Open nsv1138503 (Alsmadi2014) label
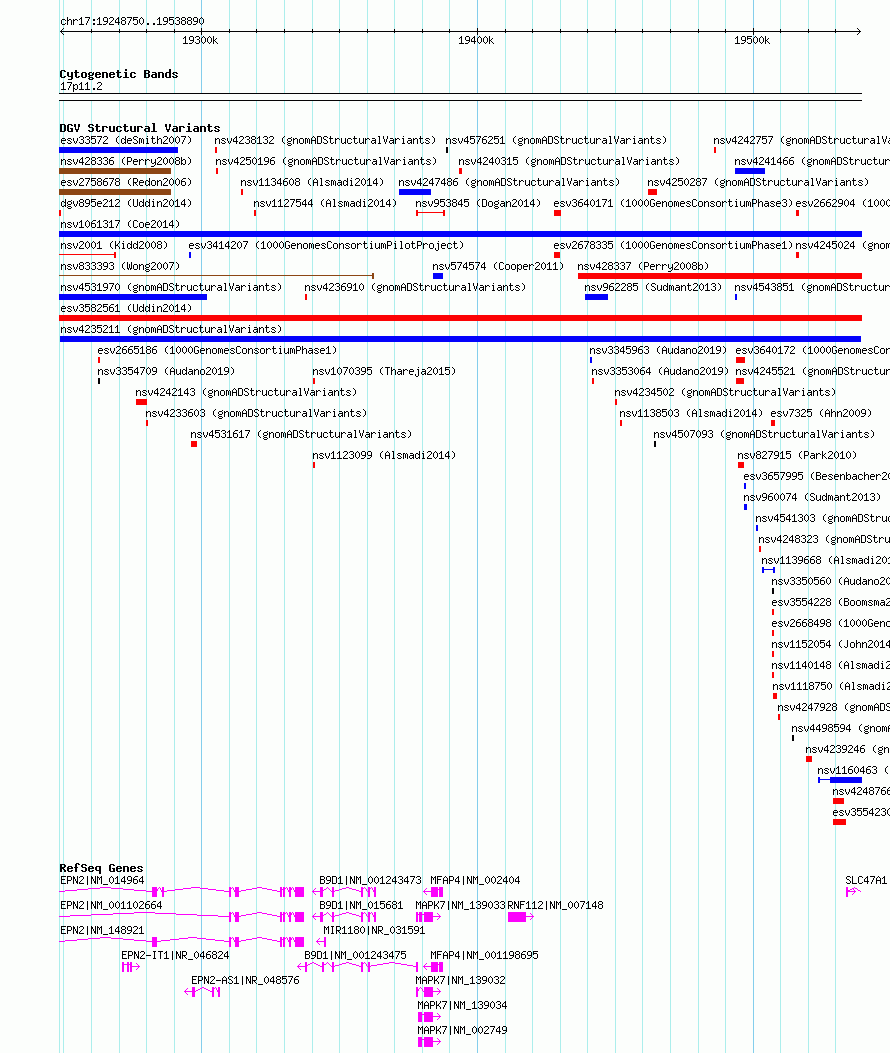The image size is (890, 1053). 691,413
